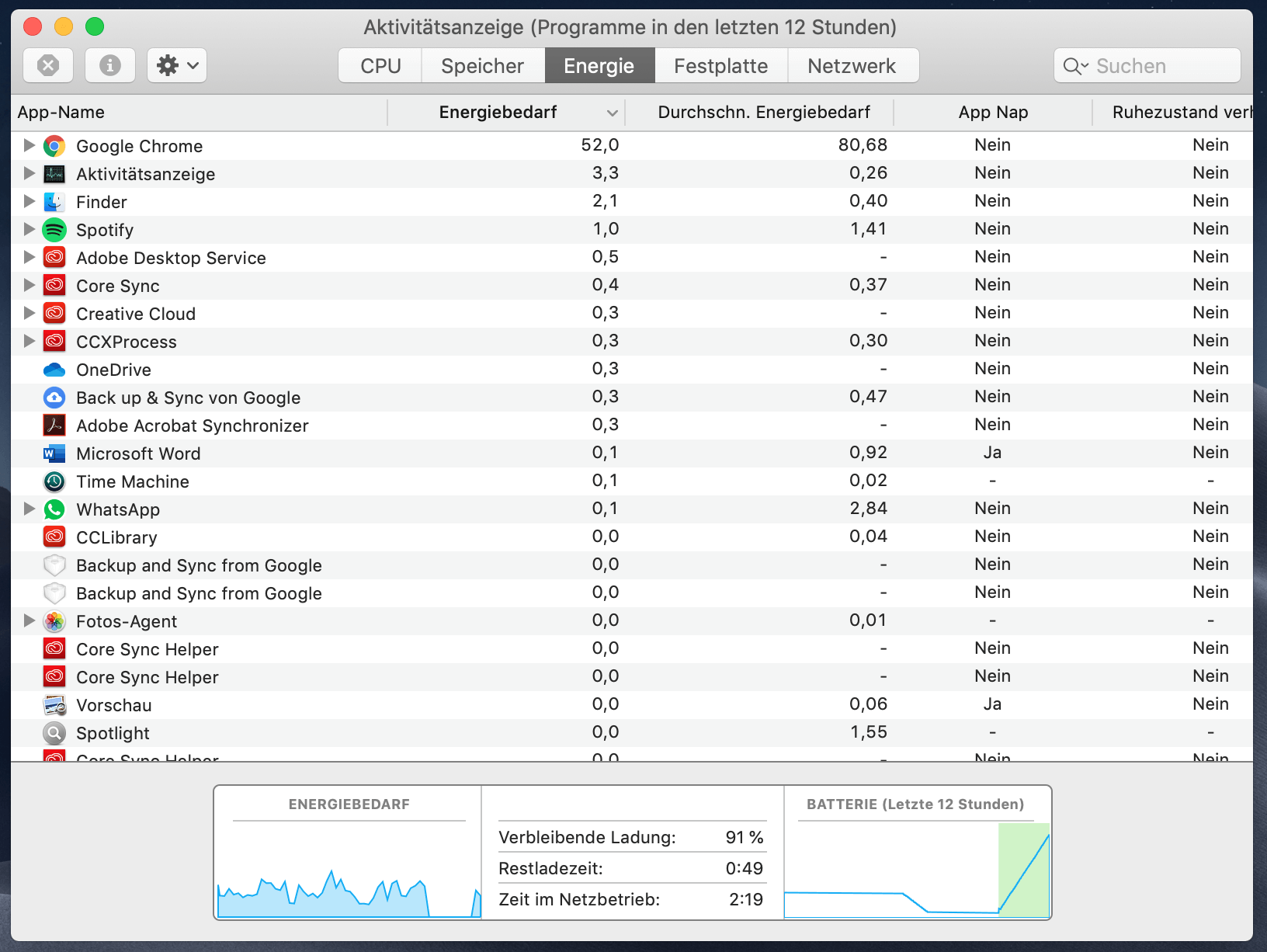
Task: Switch to the Festplatte tab
Action: click(721, 66)
